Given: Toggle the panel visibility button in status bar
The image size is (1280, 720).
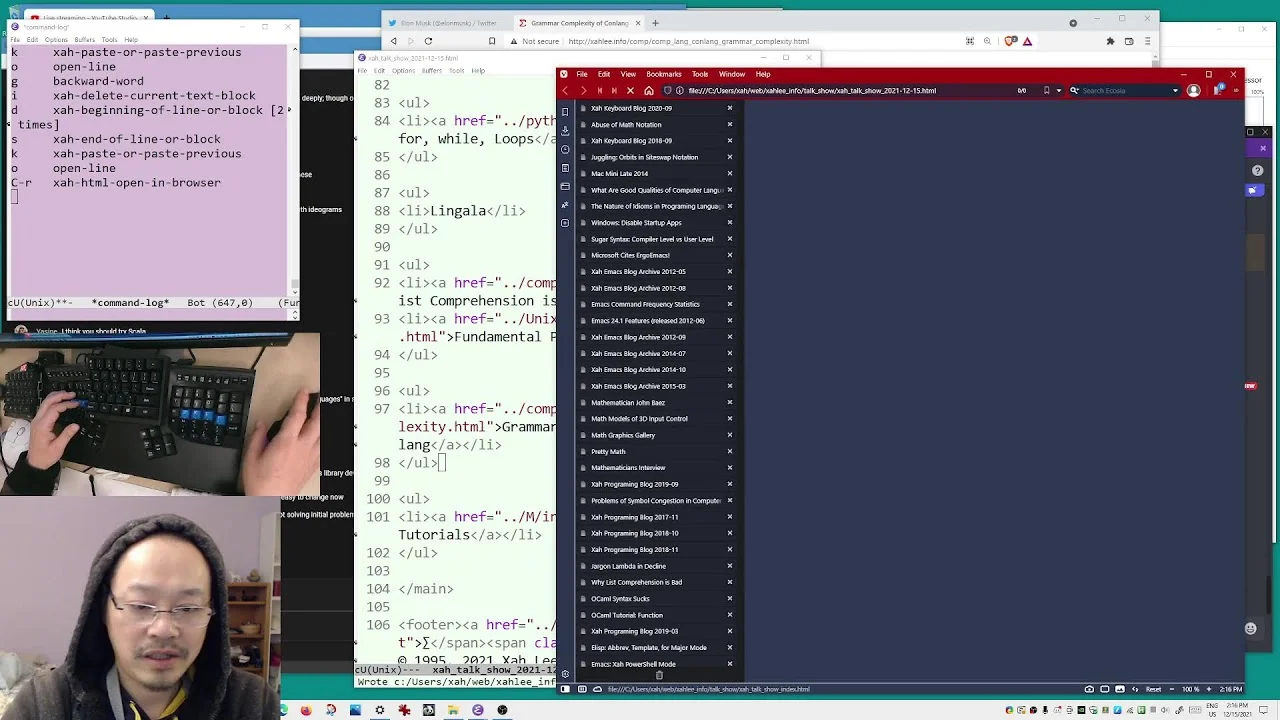Looking at the screenshot, I should (x=565, y=689).
